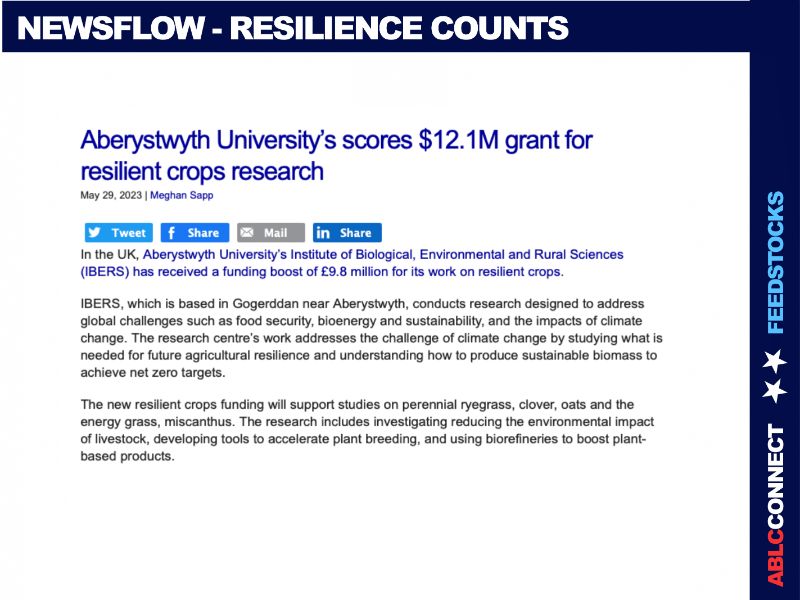
Task: Click the LinkedIn 'in' icon
Action: [324, 233]
